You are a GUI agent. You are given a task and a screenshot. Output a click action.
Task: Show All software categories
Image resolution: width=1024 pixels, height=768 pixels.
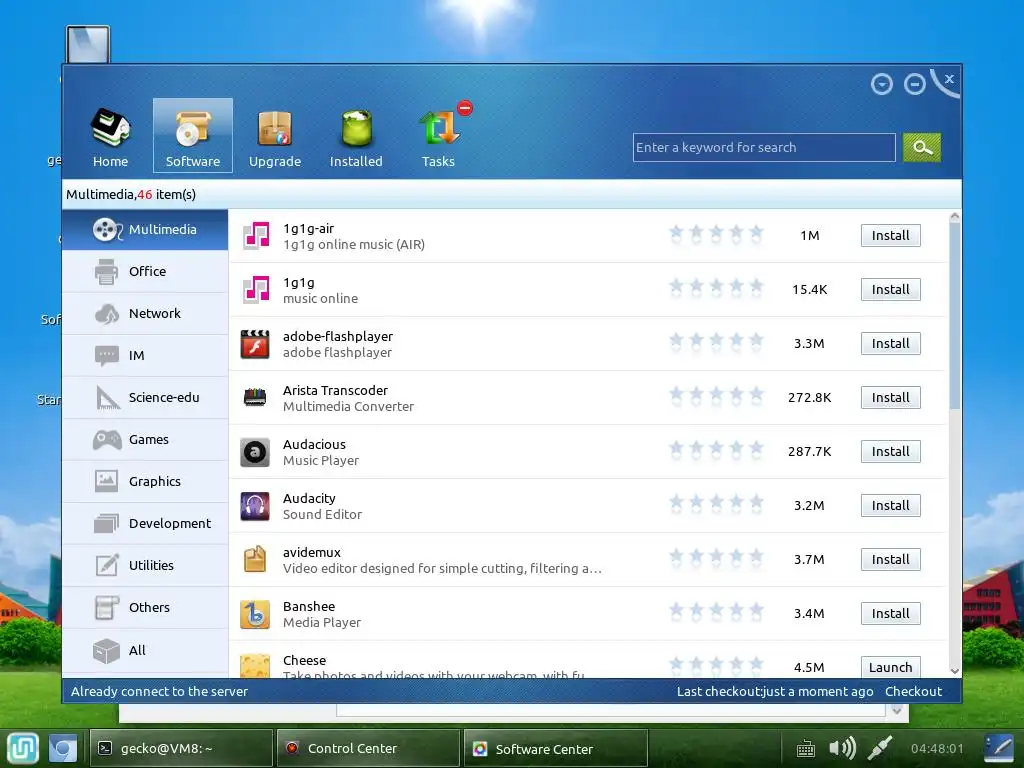pyautogui.click(x=145, y=650)
